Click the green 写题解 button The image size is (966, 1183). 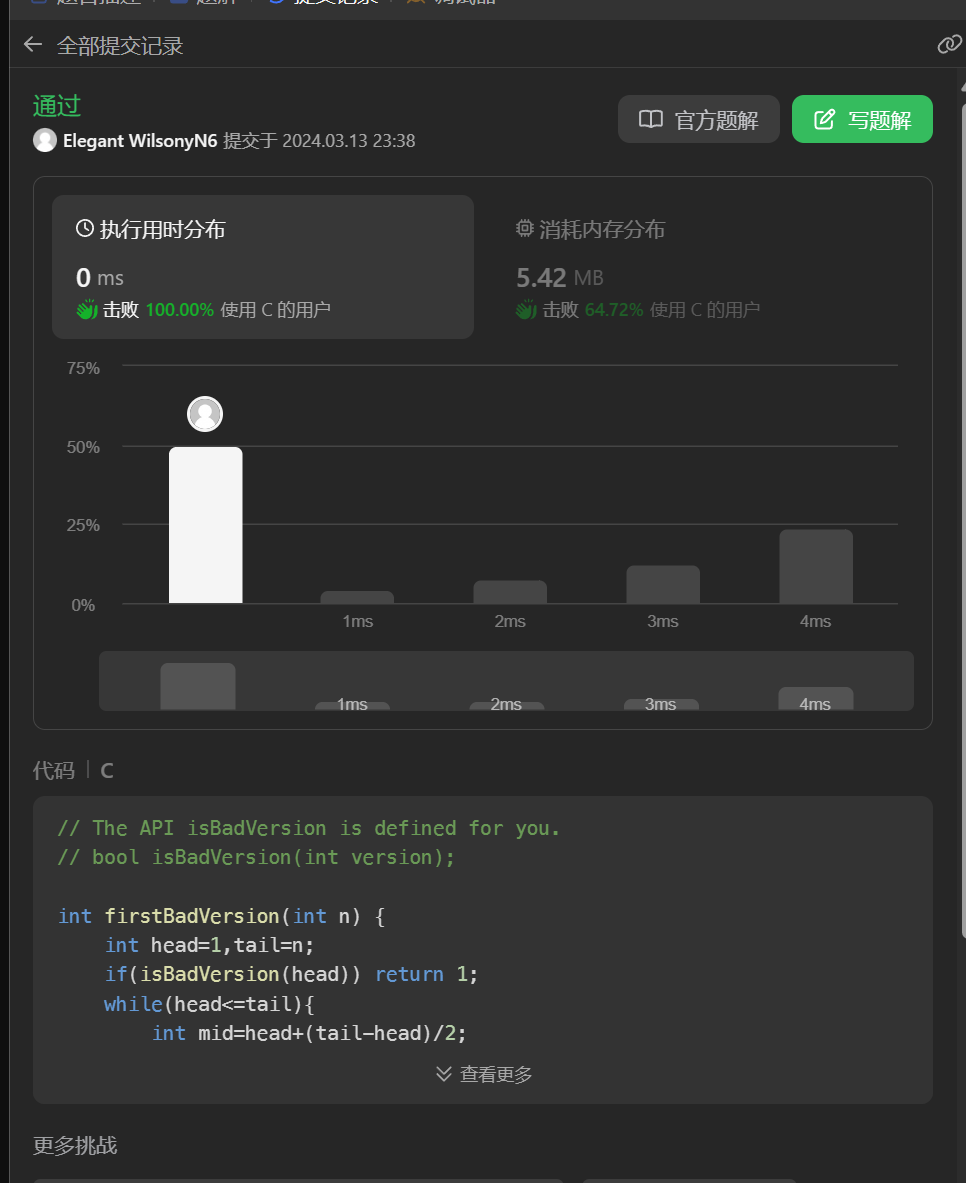point(862,120)
